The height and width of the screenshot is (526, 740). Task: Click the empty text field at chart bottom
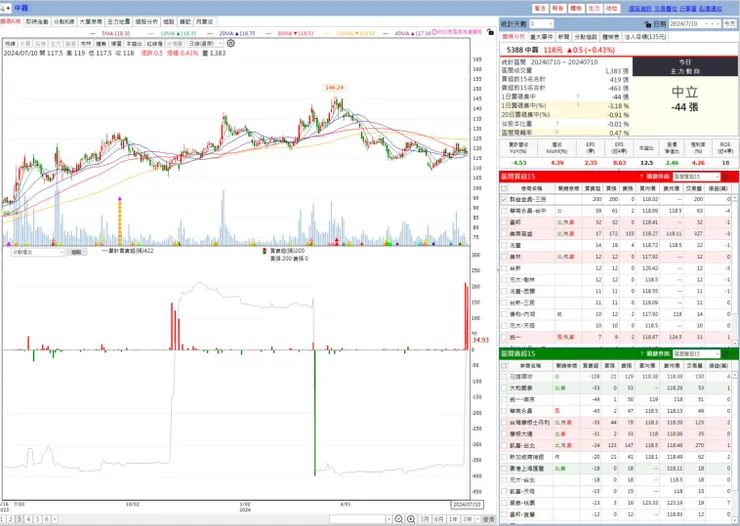357,519
